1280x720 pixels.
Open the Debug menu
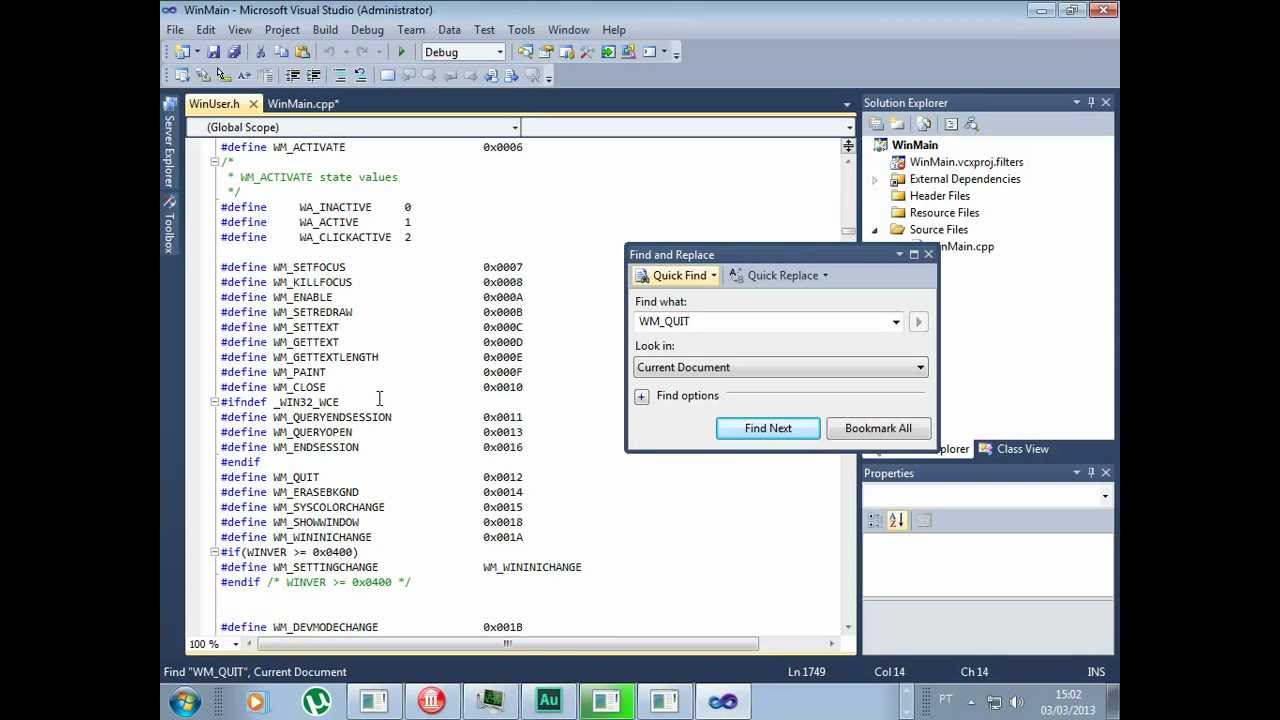pos(367,30)
